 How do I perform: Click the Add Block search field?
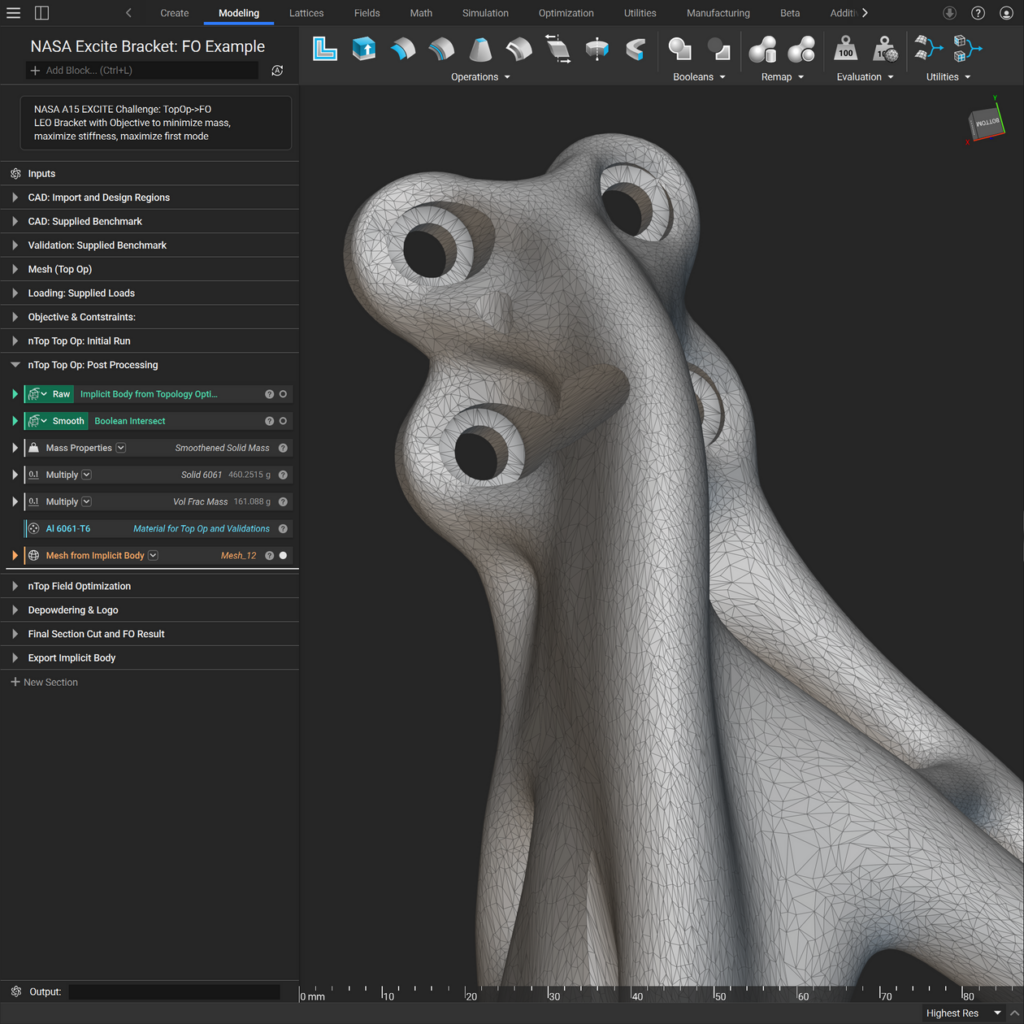coord(142,71)
